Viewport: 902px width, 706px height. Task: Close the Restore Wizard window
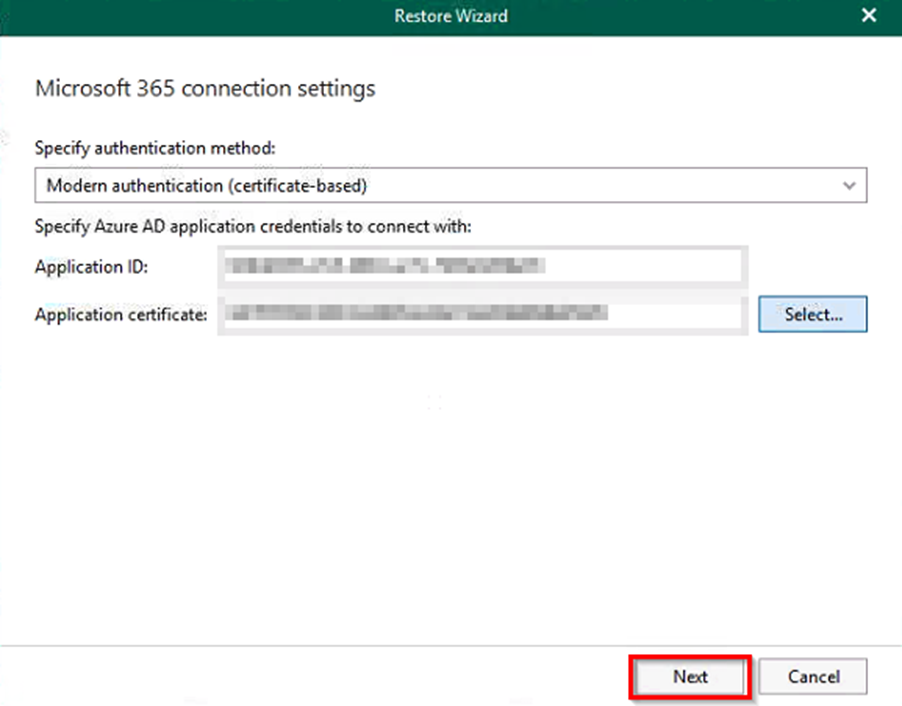[x=869, y=16]
